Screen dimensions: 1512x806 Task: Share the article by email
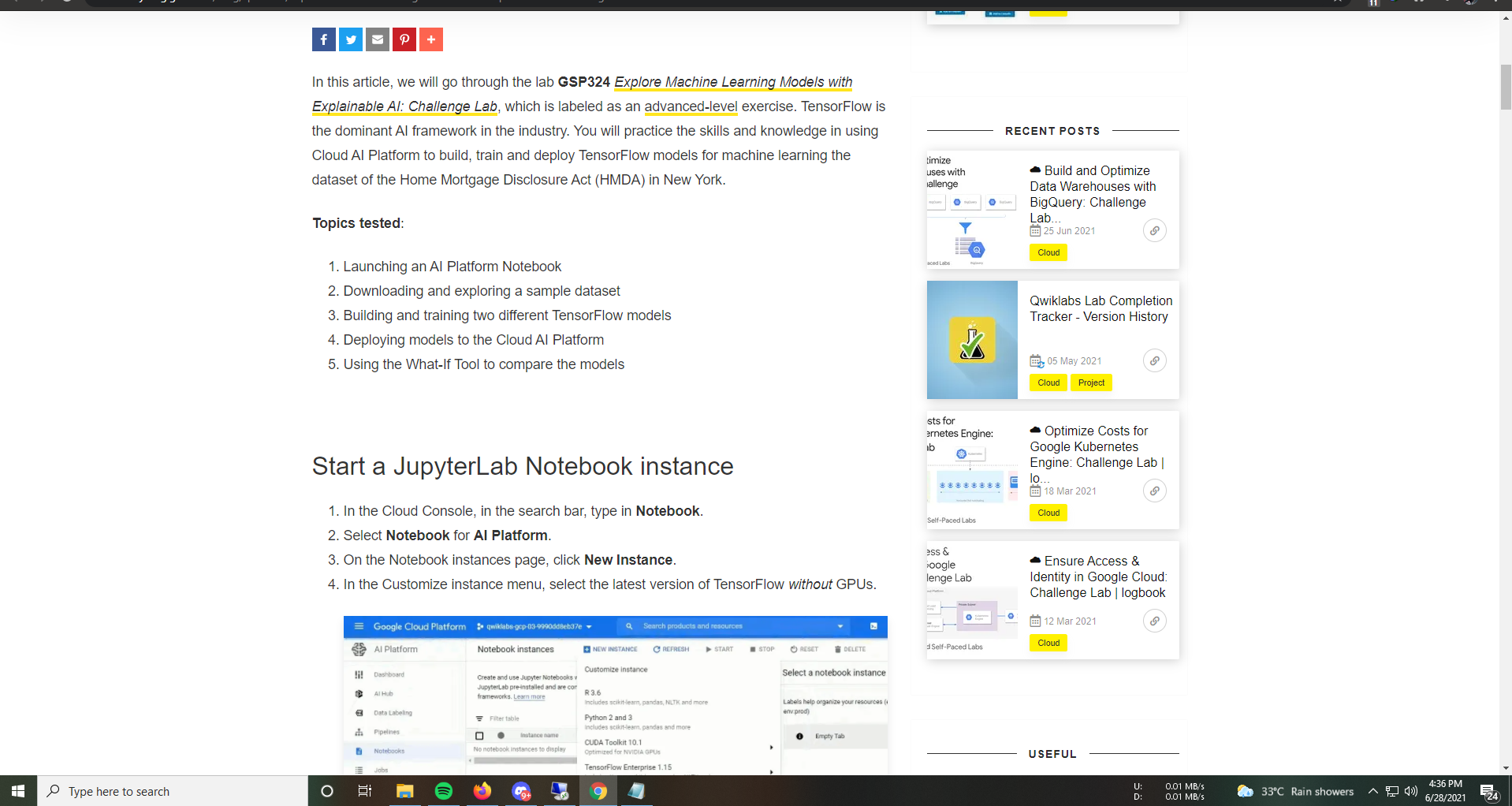378,39
